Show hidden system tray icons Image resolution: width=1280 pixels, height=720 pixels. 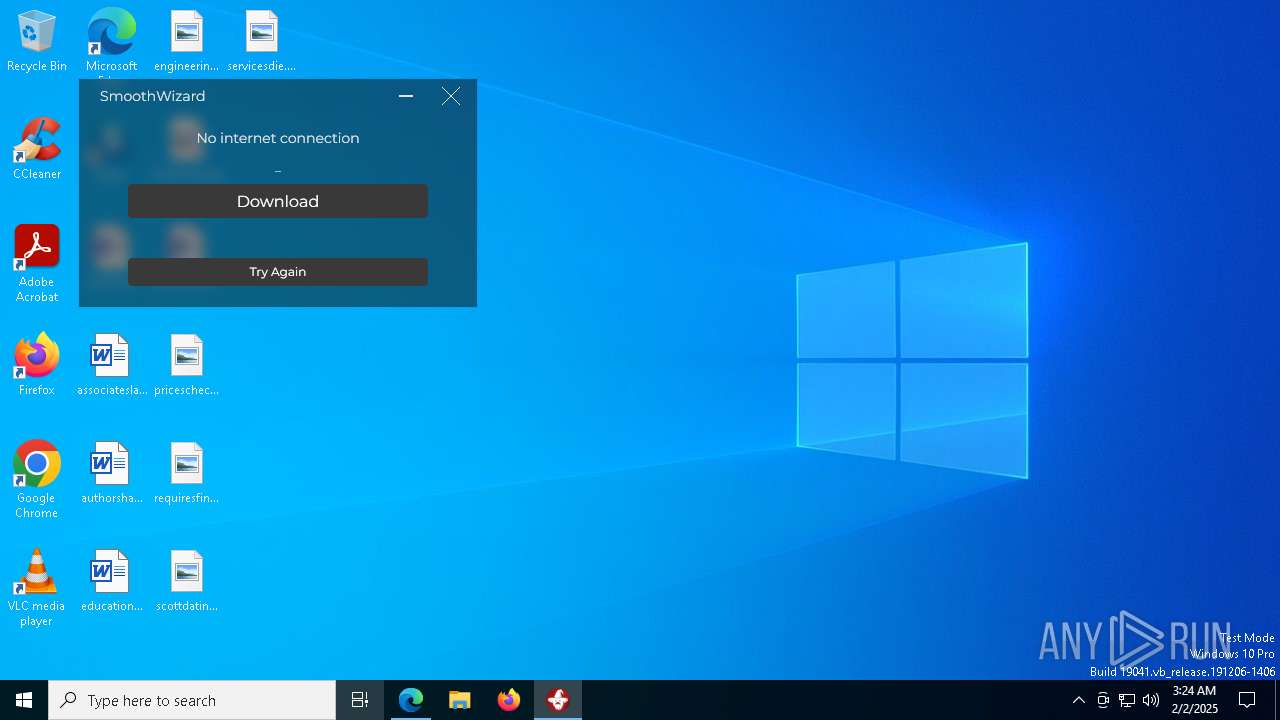click(x=1079, y=700)
